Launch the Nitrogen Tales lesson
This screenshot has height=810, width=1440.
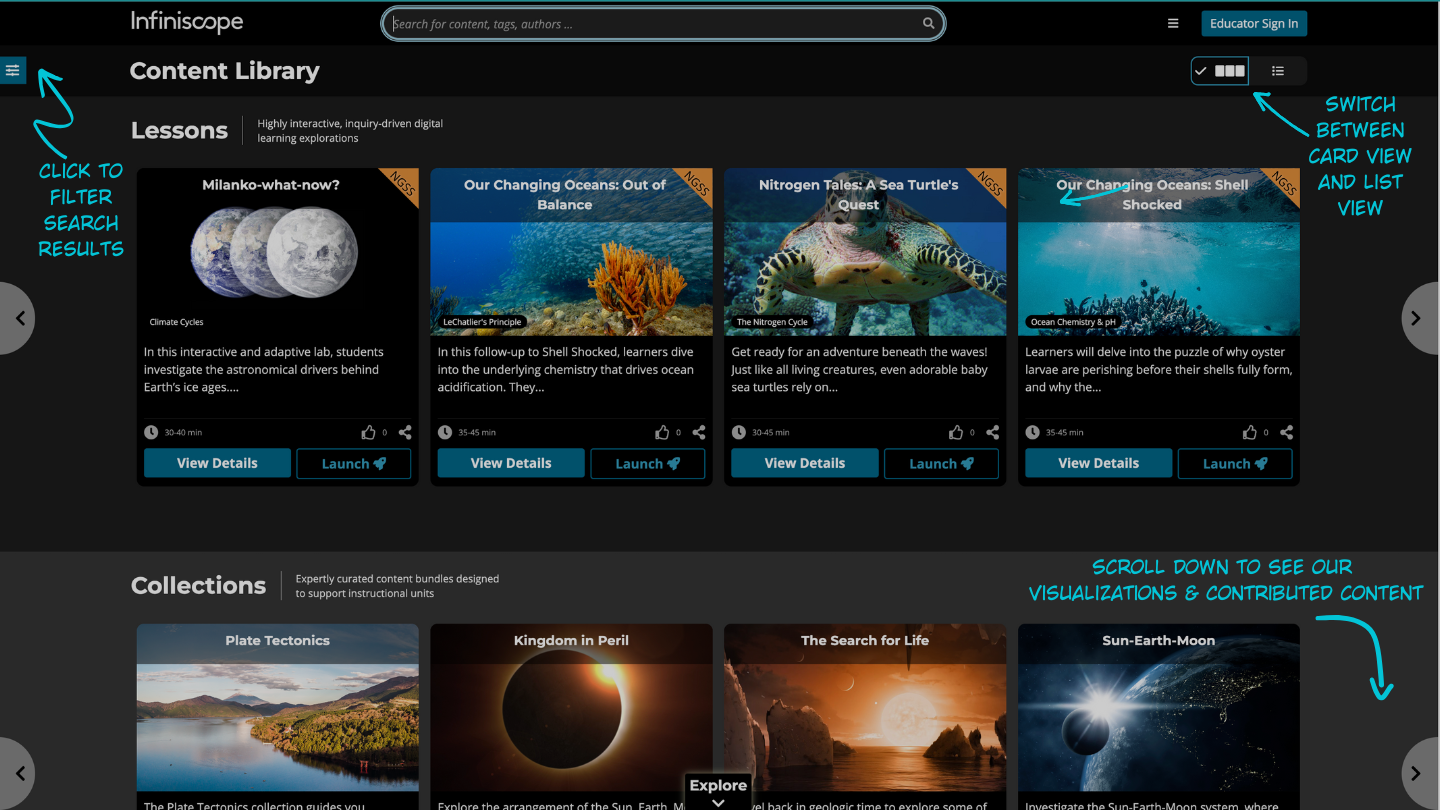click(938, 463)
